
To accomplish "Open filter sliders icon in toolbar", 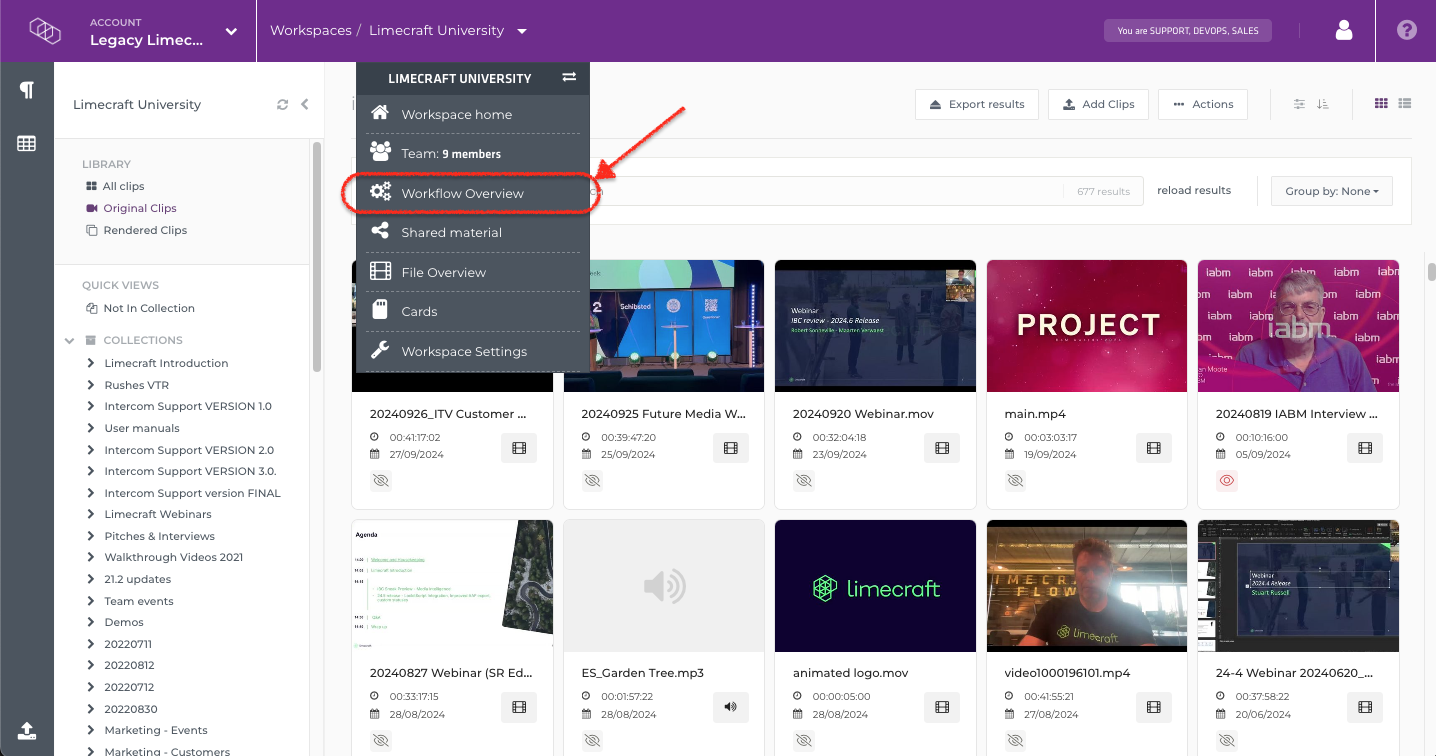I will (x=1300, y=104).
